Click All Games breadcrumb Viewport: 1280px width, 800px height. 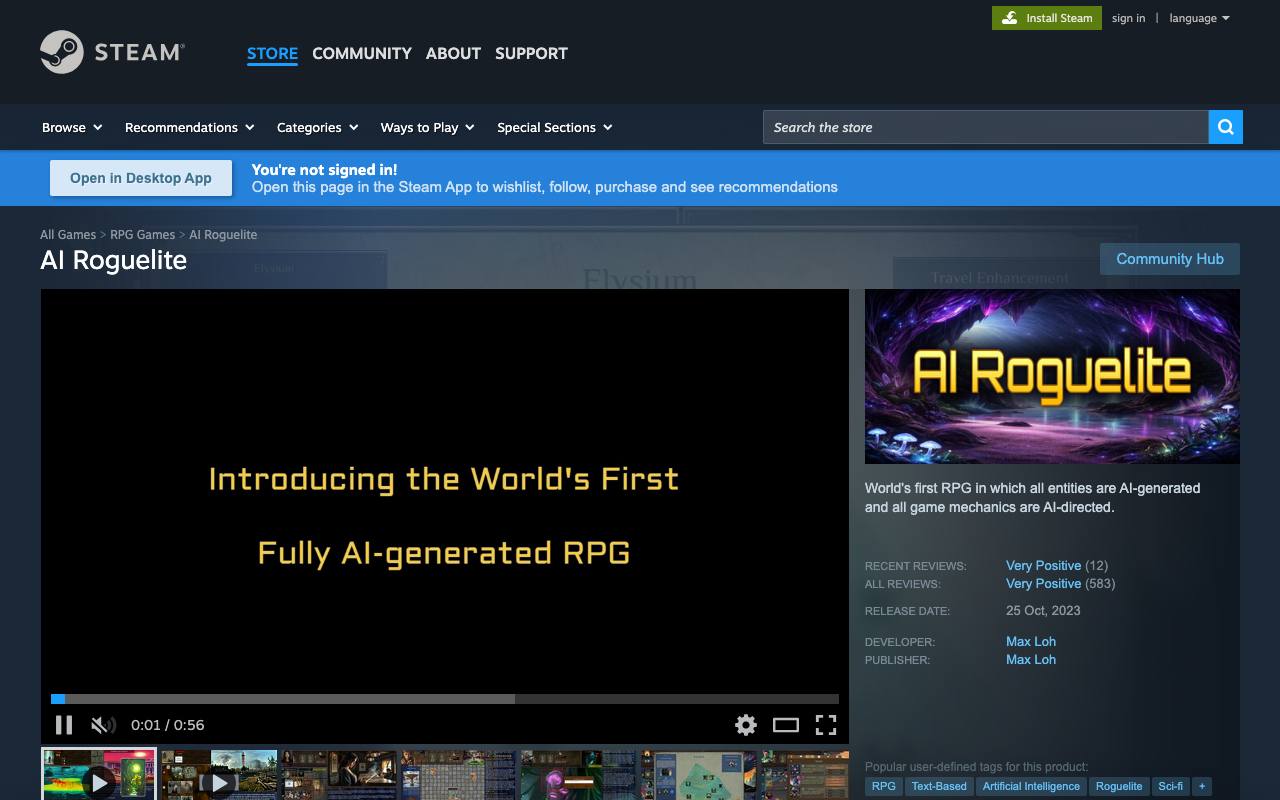(x=68, y=234)
